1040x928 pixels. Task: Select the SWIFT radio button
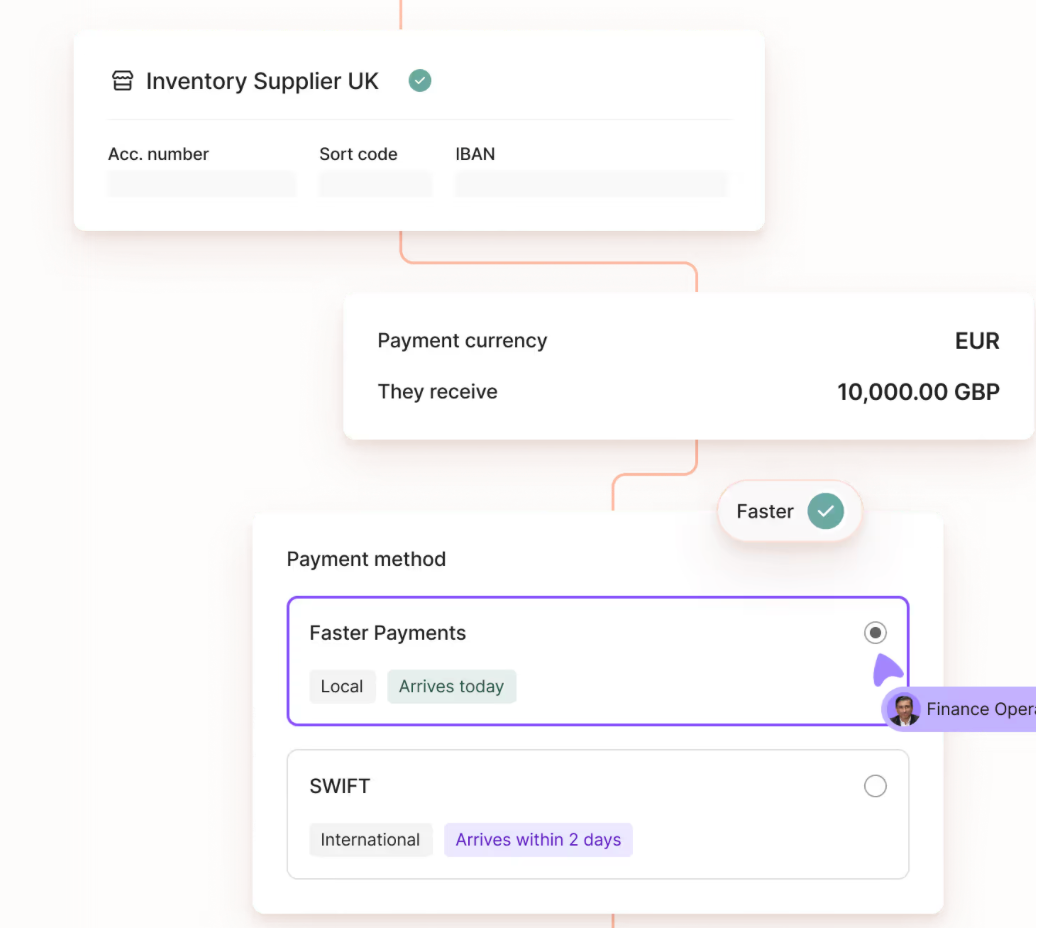[875, 786]
